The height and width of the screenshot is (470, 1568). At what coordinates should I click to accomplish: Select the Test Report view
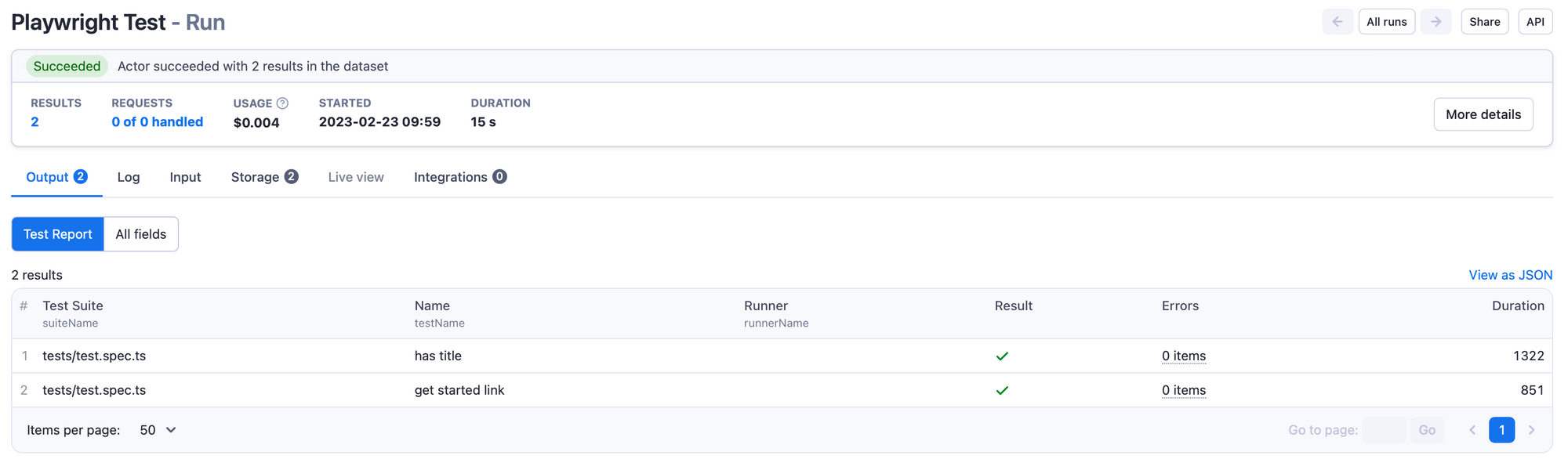pos(58,234)
